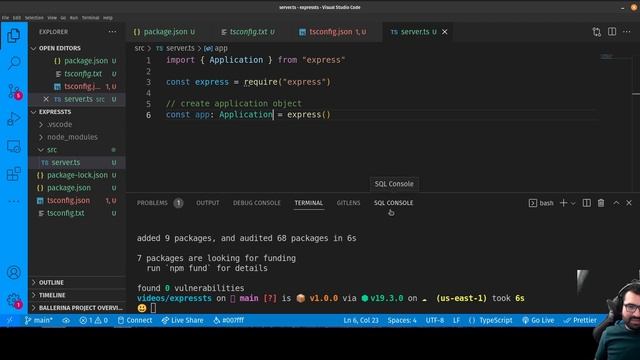Click the #007fff color in status bar
The image size is (640, 360).
228,320
